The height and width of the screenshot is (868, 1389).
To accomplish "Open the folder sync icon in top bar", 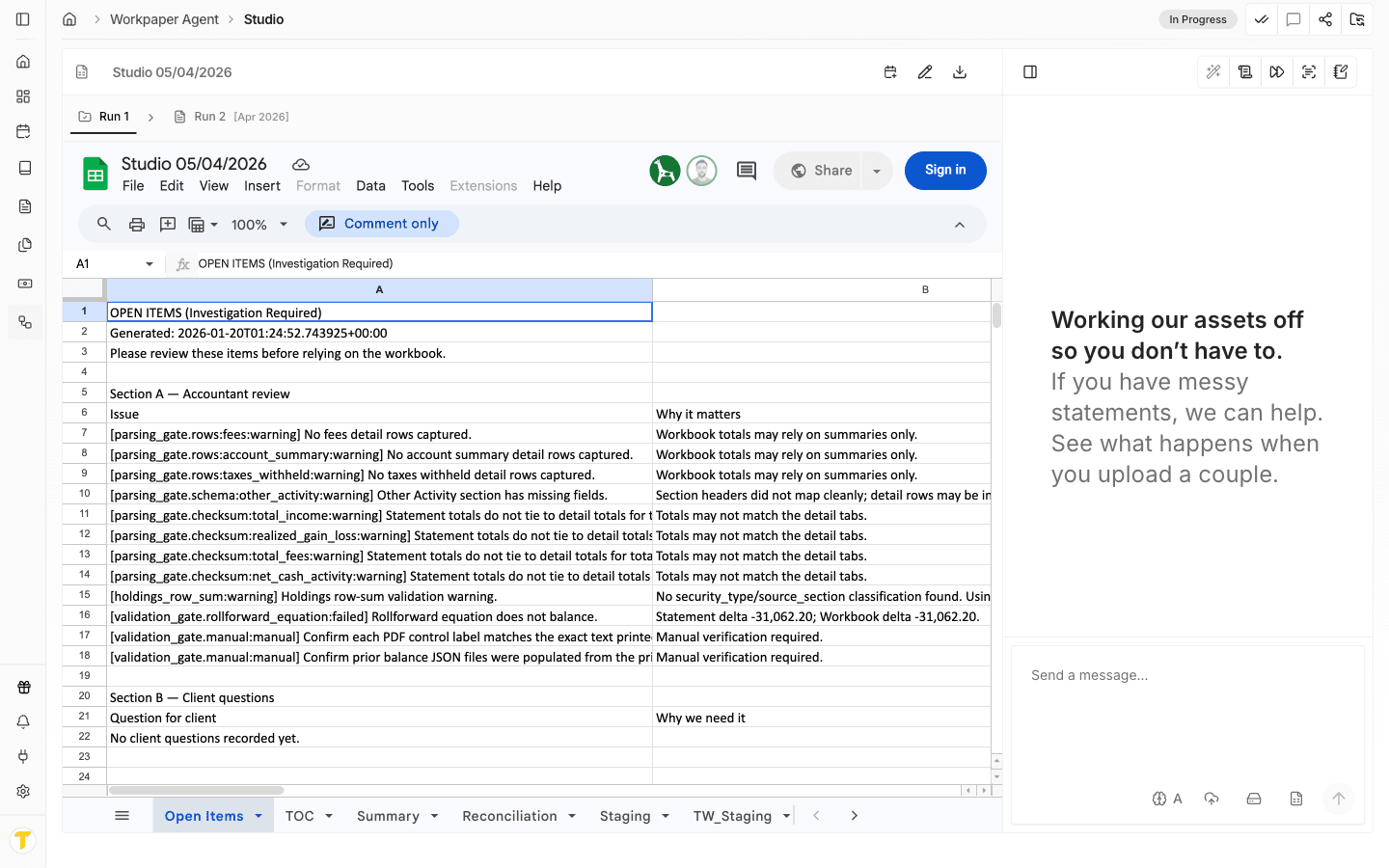I will (x=1357, y=19).
